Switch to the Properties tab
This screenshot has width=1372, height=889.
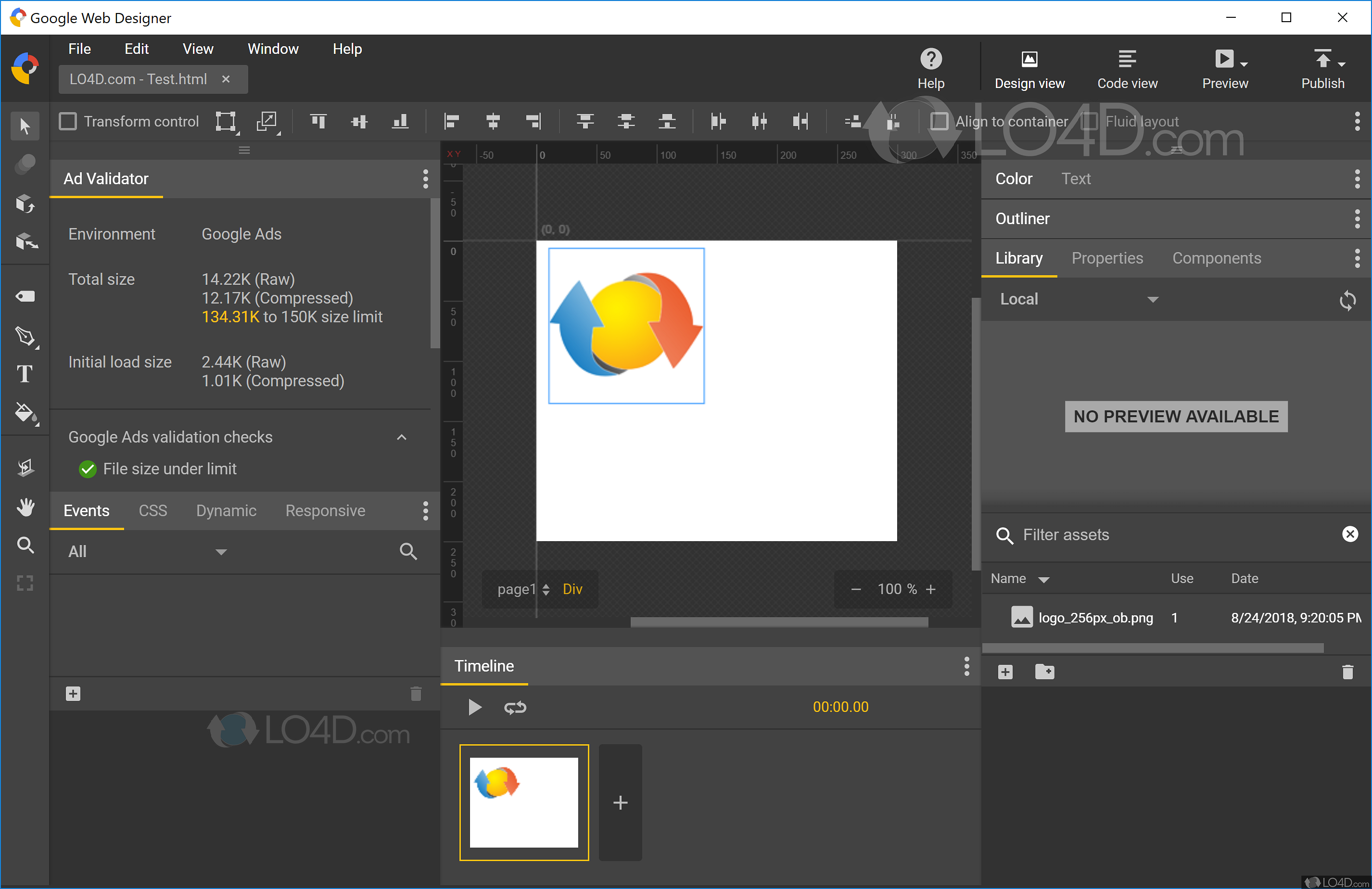[x=1107, y=258]
